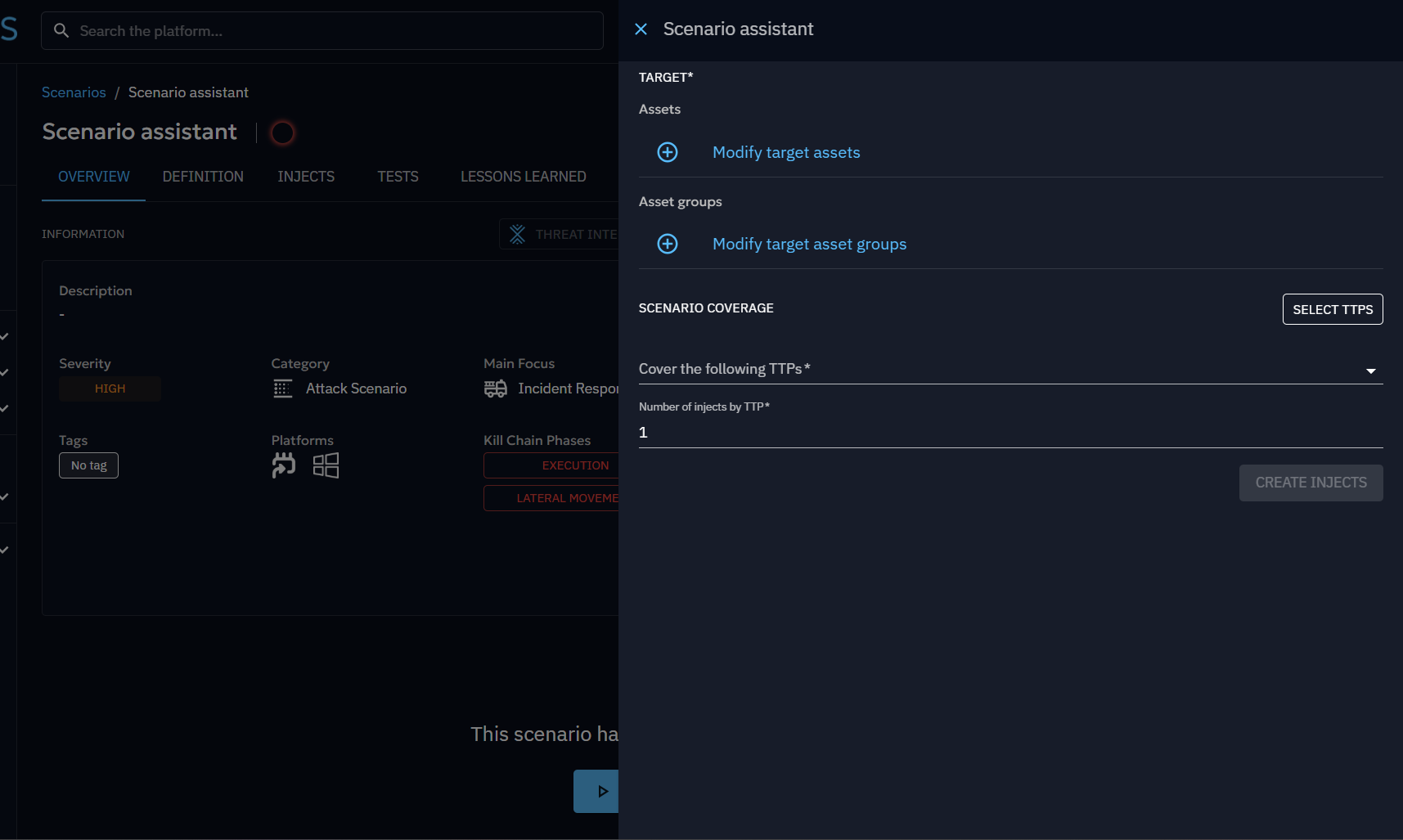This screenshot has height=840, width=1403.
Task: Switch to the Definition tab
Action: (x=203, y=177)
